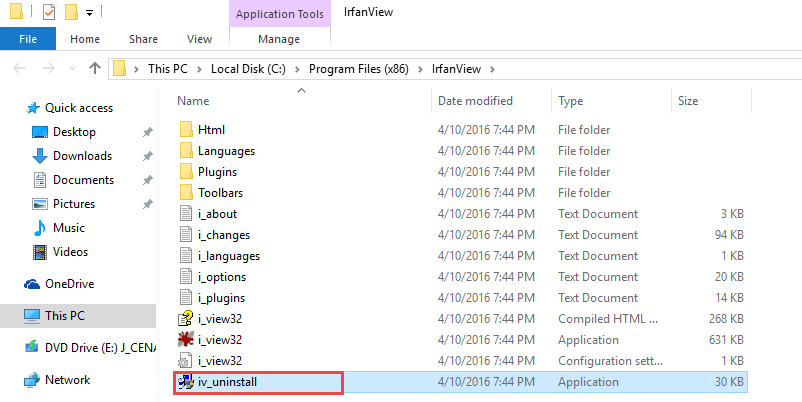Open Desktop in the navigation pane
The height and width of the screenshot is (402, 802).
tap(74, 132)
